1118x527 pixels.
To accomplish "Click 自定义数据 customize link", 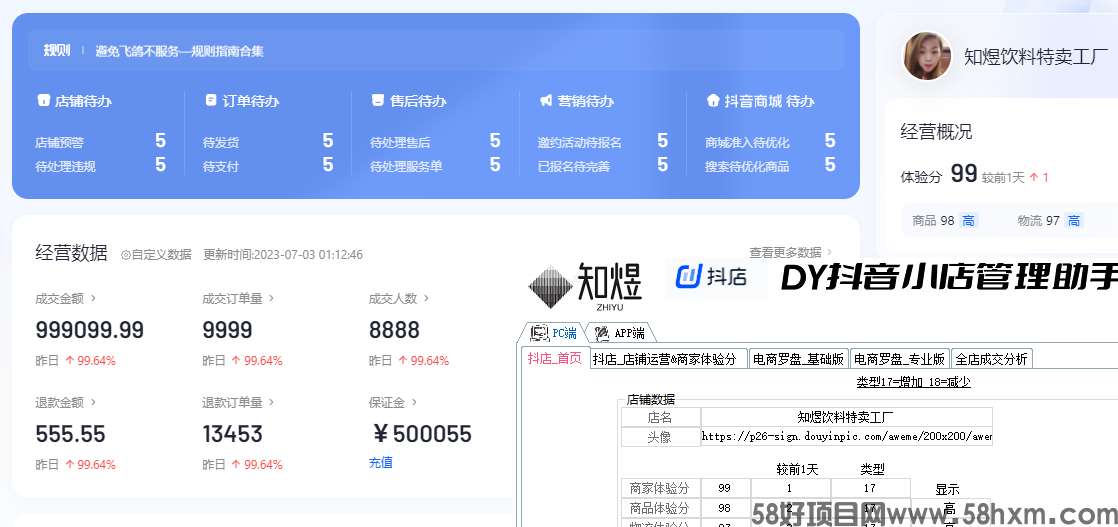I will click(x=156, y=255).
